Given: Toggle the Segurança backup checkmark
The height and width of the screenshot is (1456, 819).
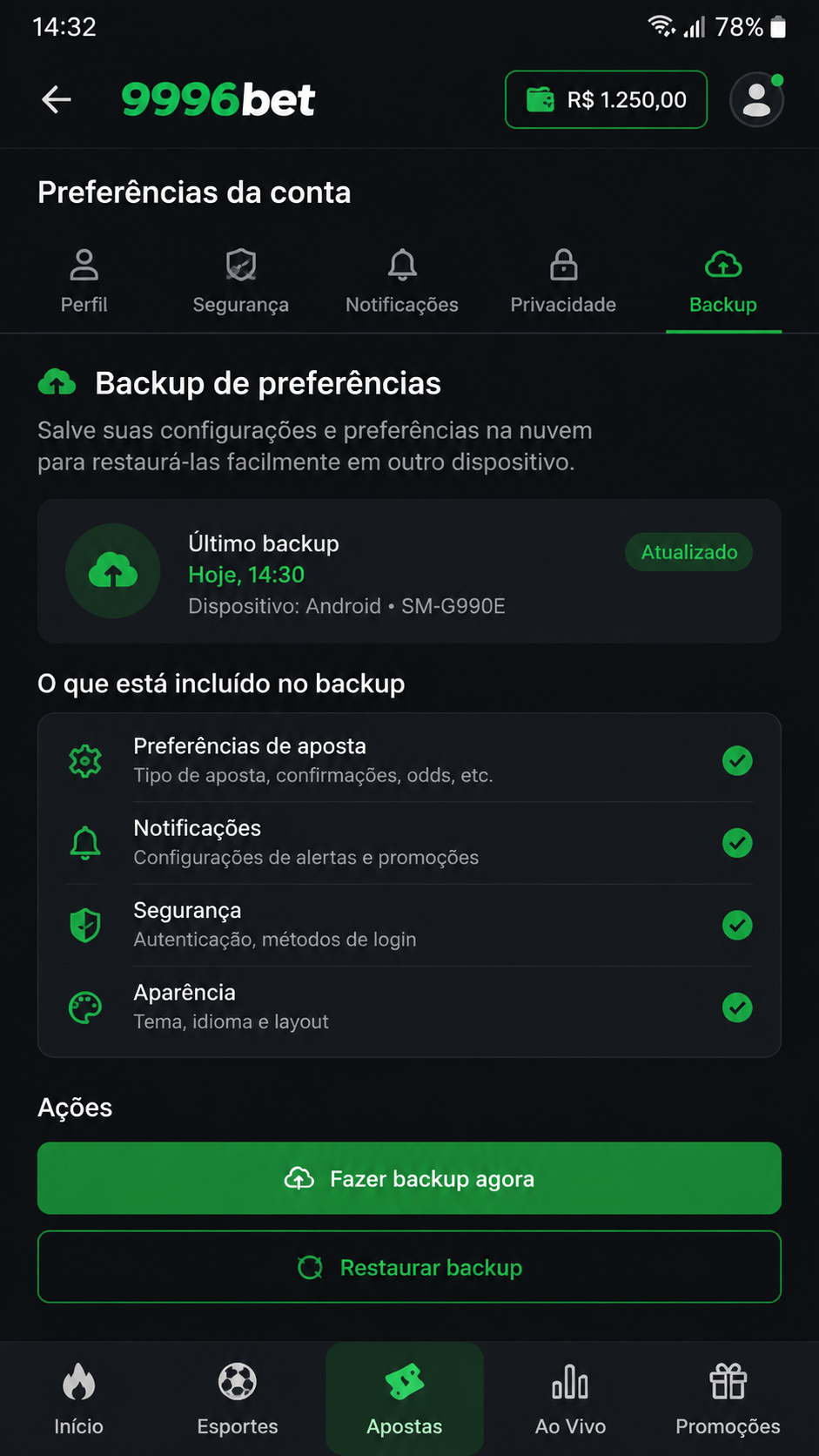Looking at the screenshot, I should (737, 925).
